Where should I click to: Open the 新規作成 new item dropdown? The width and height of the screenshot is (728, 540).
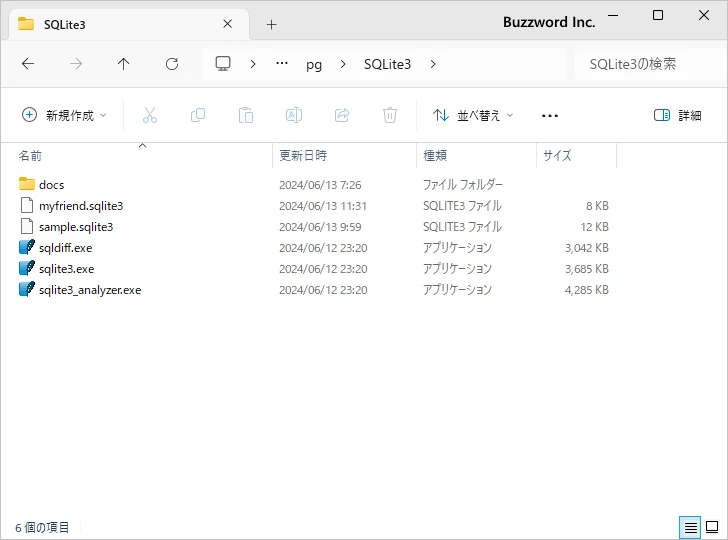click(x=64, y=115)
